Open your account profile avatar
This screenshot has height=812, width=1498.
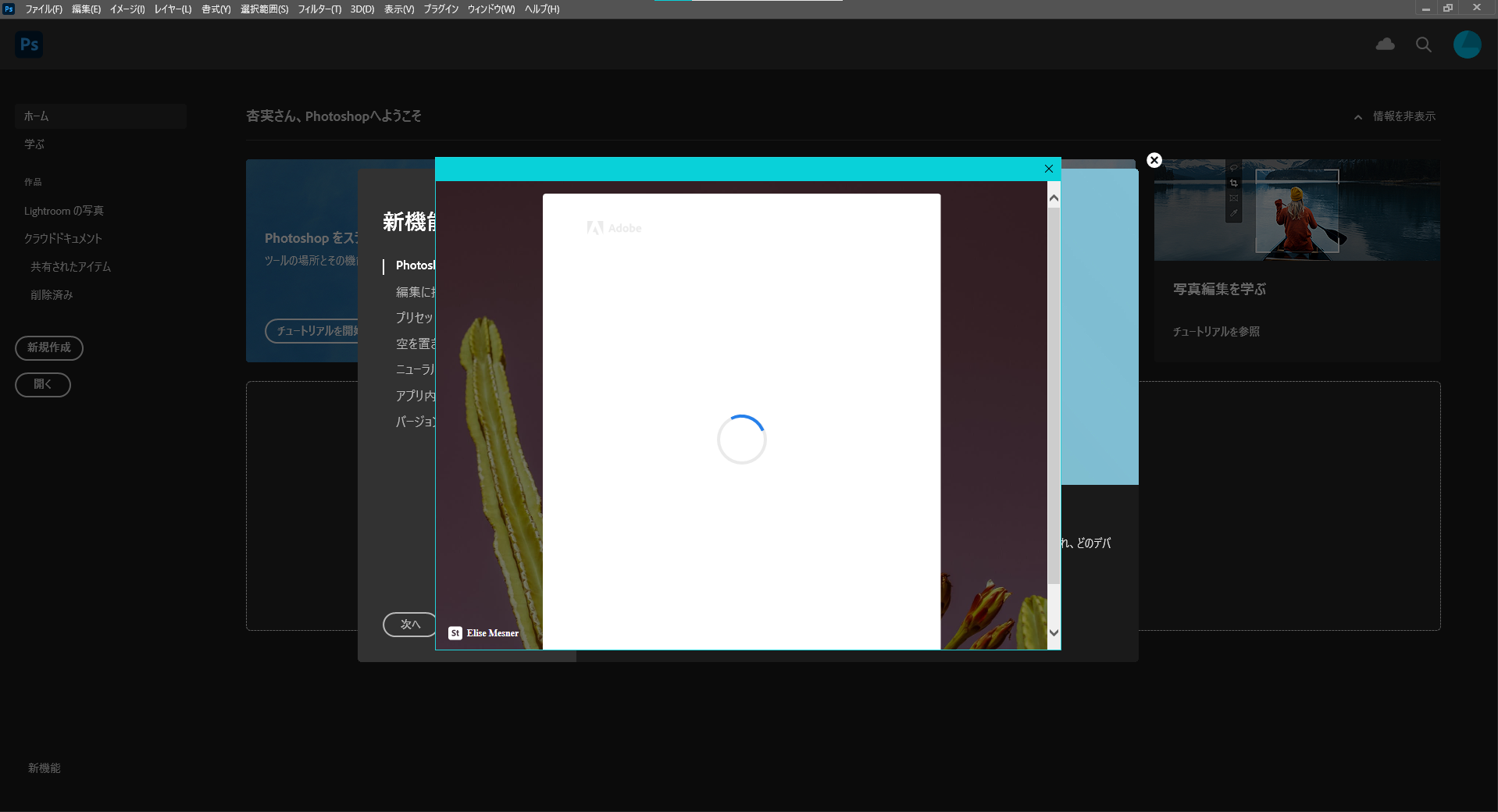tap(1467, 45)
